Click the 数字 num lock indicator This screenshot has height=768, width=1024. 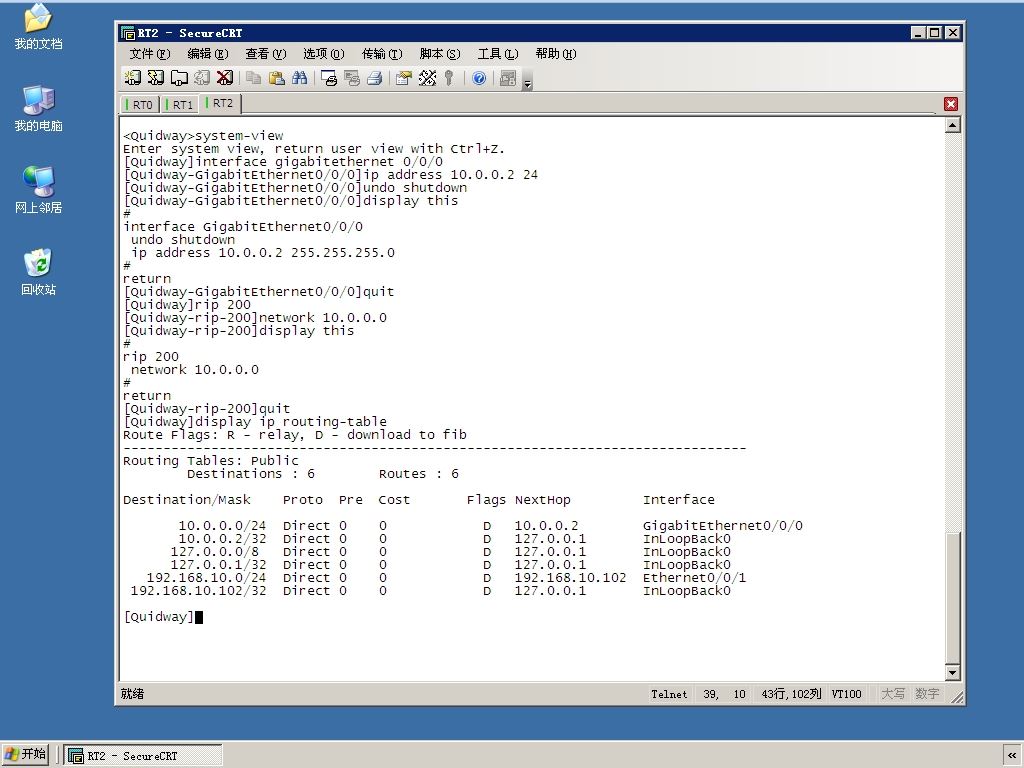[x=927, y=694]
